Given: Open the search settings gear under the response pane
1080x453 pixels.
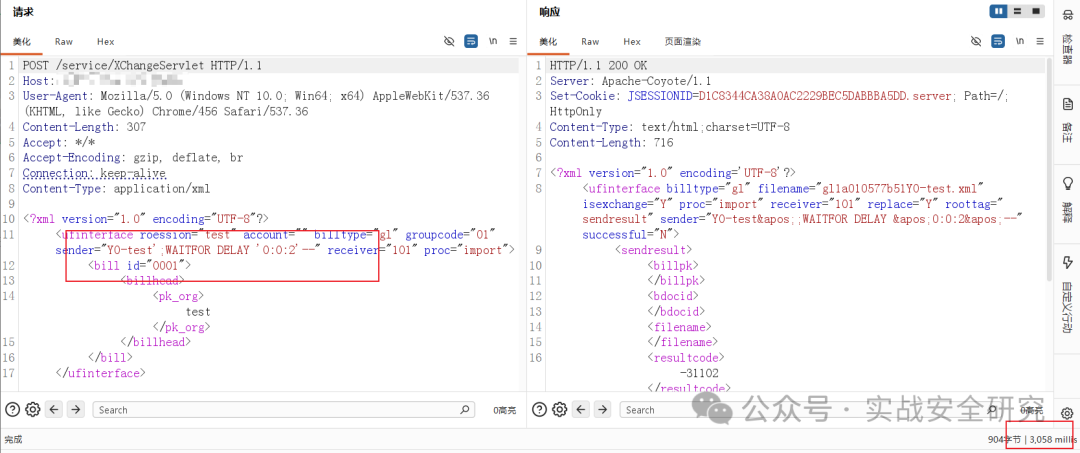Looking at the screenshot, I should [559, 410].
